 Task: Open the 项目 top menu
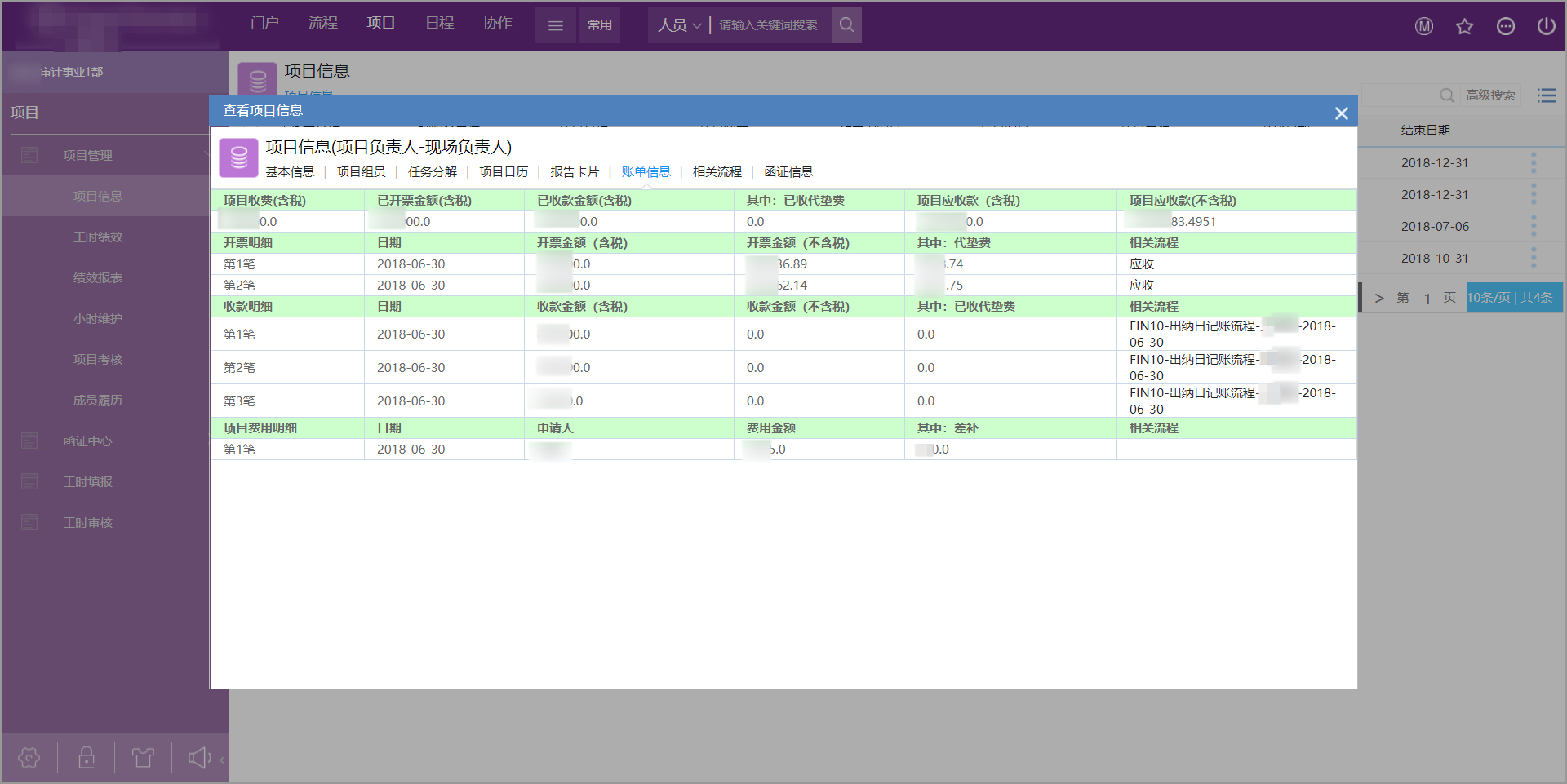(x=381, y=23)
